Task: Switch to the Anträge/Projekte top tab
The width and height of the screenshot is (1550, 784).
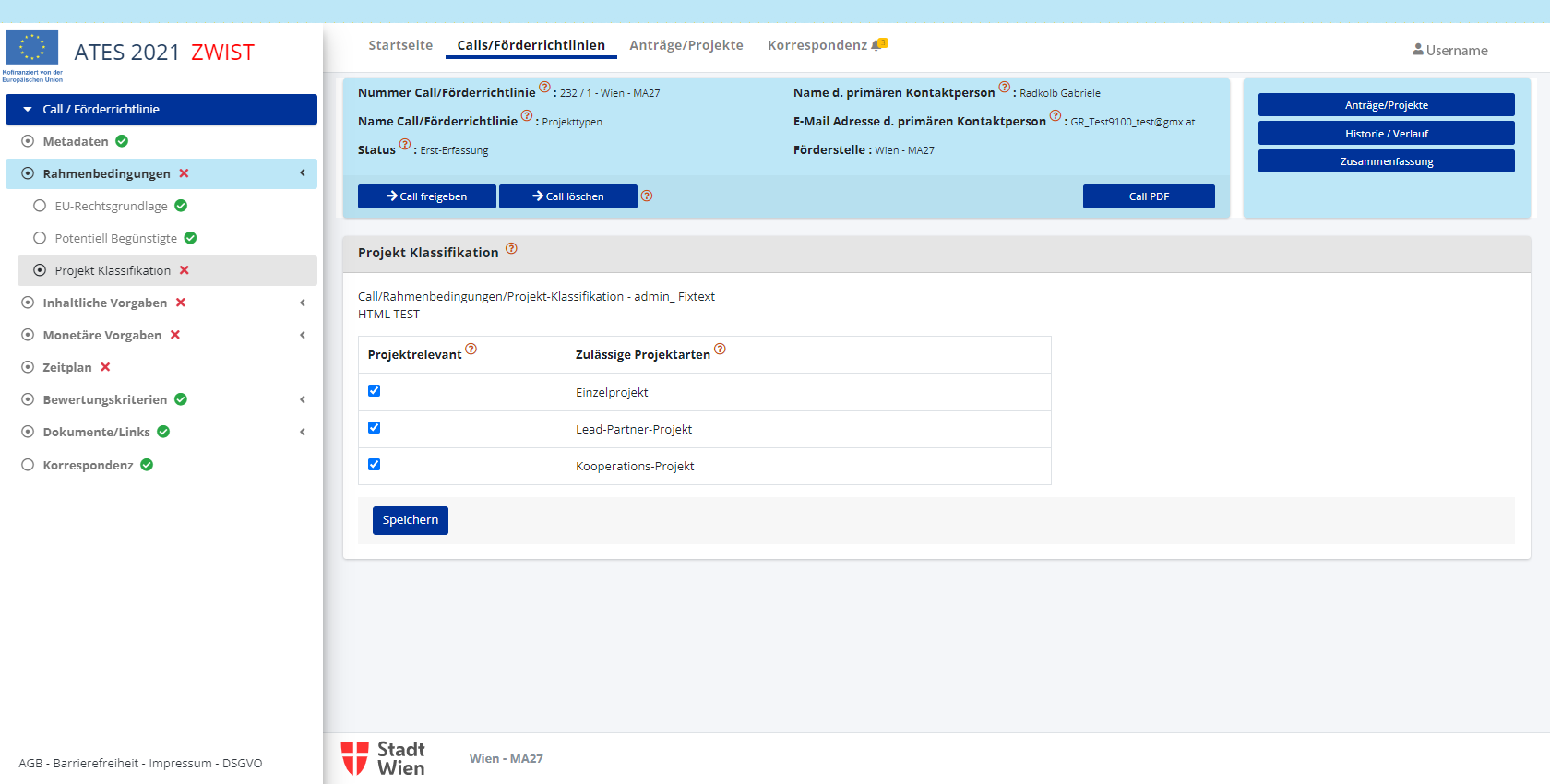Action: (x=686, y=45)
